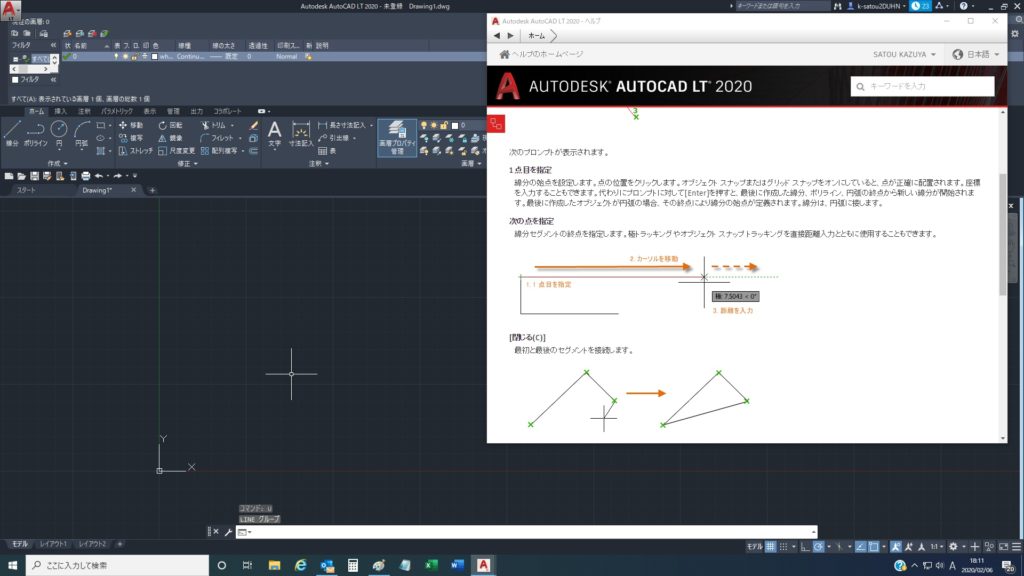
Task: Click the help keyword search field
Action: (922, 86)
